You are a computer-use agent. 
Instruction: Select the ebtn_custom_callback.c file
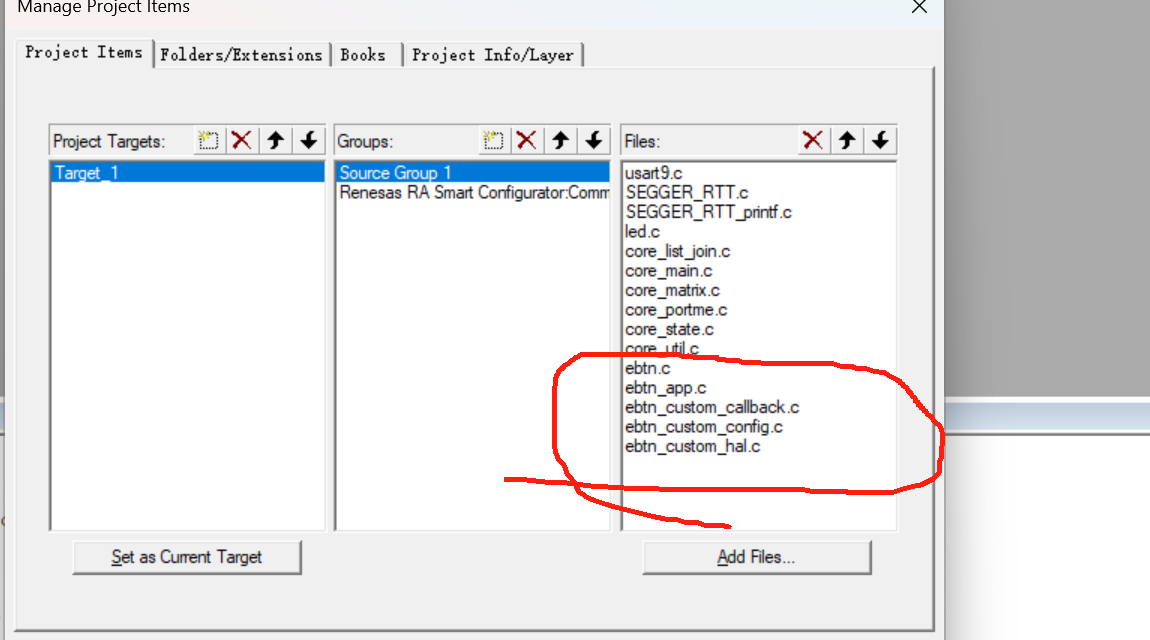pyautogui.click(x=712, y=407)
